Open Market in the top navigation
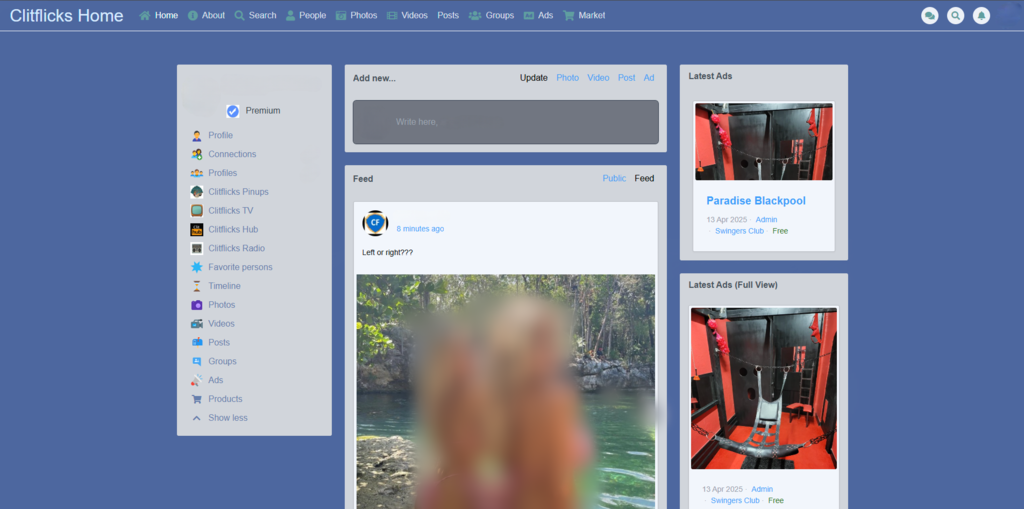 (x=591, y=16)
